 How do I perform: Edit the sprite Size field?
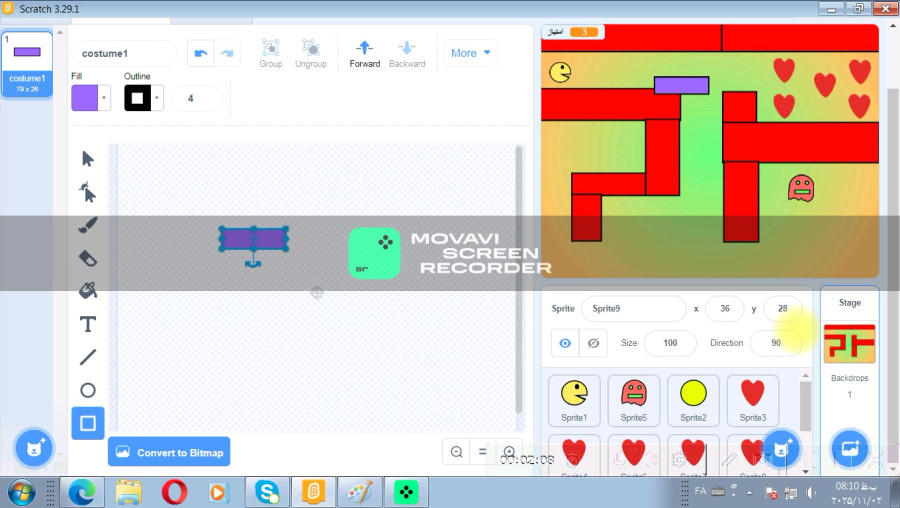pyautogui.click(x=670, y=343)
